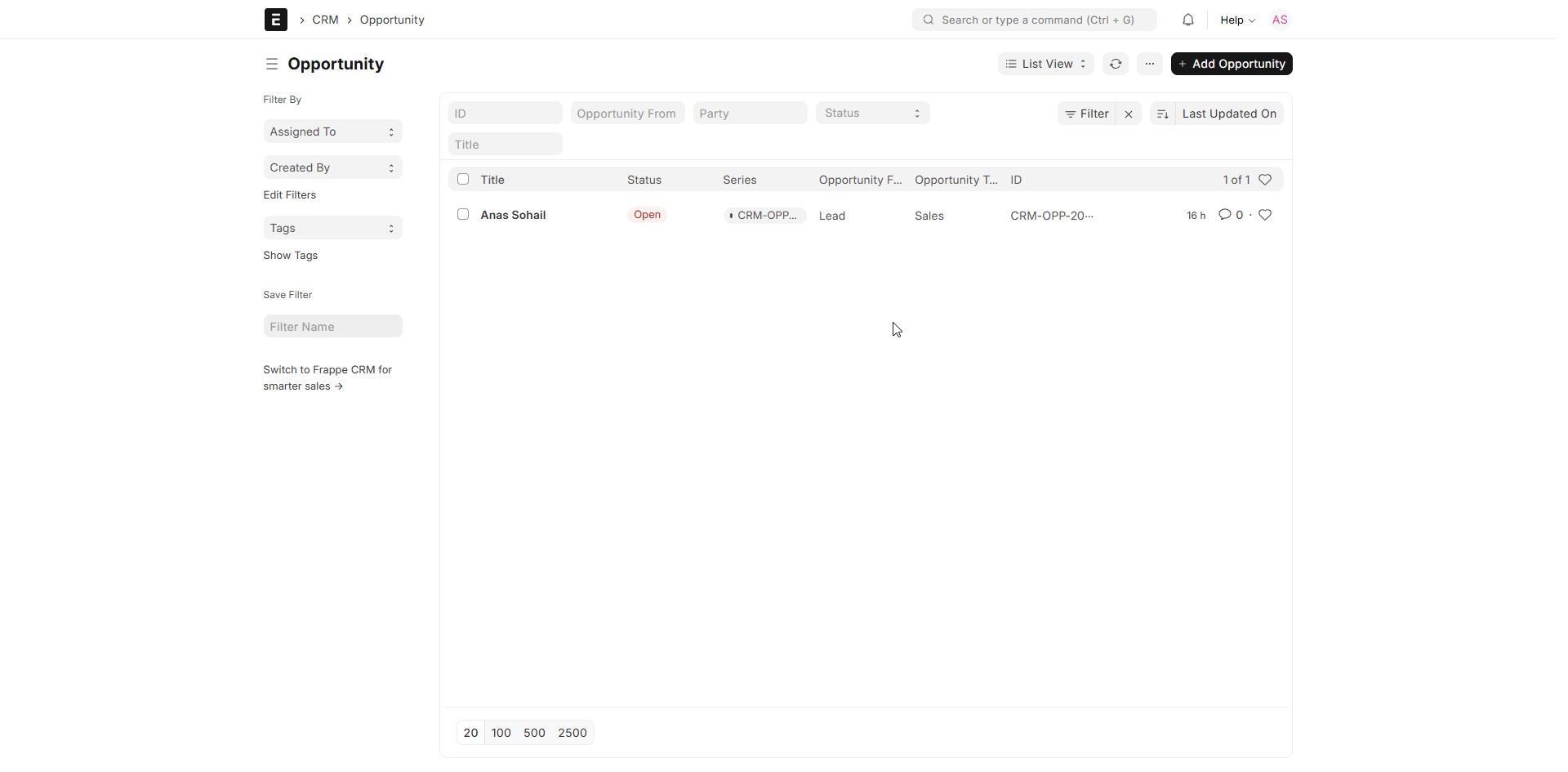Go to CRM breadcrumb
The image size is (1568, 772).
[x=325, y=20]
